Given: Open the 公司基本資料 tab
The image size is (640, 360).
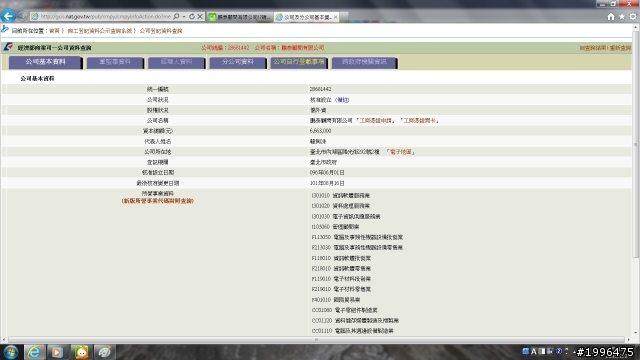Looking at the screenshot, I should click(45, 62).
